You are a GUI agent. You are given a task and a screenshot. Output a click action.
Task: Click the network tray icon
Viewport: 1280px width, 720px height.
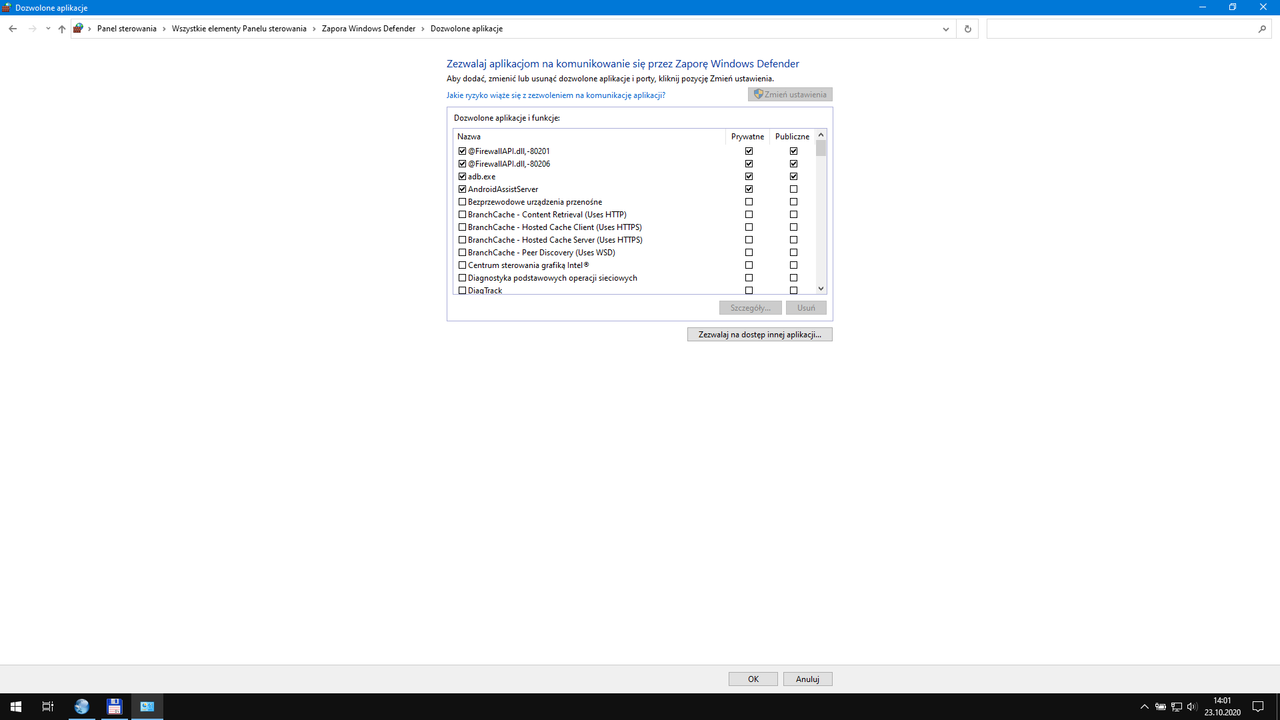point(1176,707)
